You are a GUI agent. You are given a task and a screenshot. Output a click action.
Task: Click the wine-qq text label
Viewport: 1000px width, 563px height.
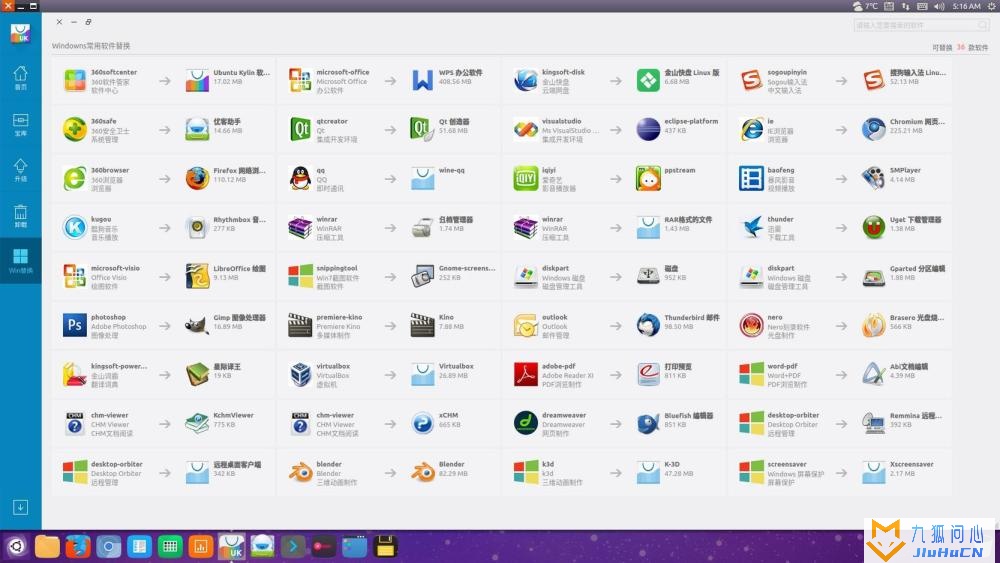[452, 170]
